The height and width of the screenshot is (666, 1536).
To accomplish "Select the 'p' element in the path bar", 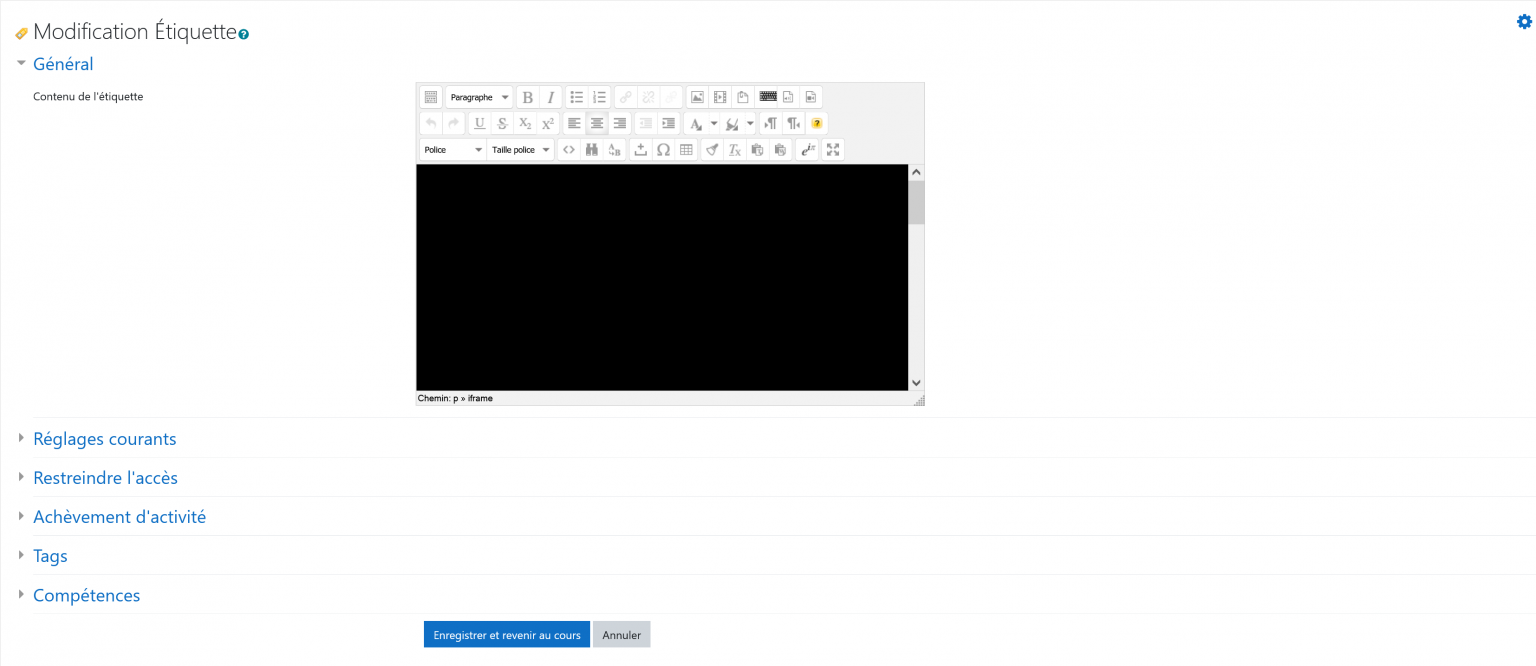I will coord(456,398).
